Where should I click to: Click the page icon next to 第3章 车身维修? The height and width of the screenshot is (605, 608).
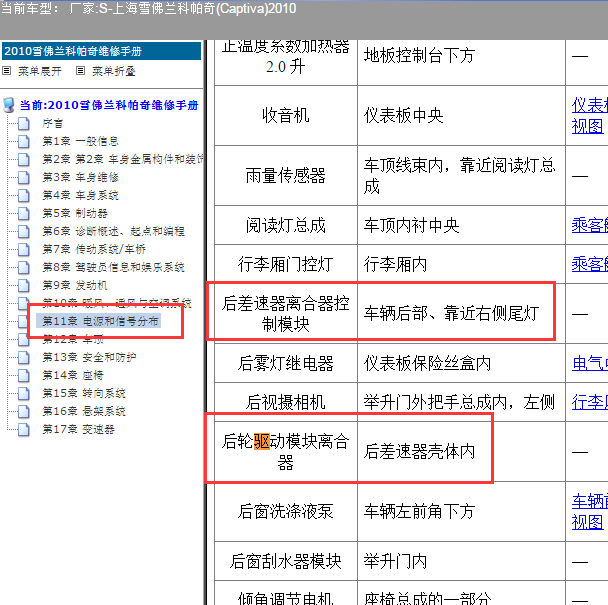pyautogui.click(x=24, y=178)
